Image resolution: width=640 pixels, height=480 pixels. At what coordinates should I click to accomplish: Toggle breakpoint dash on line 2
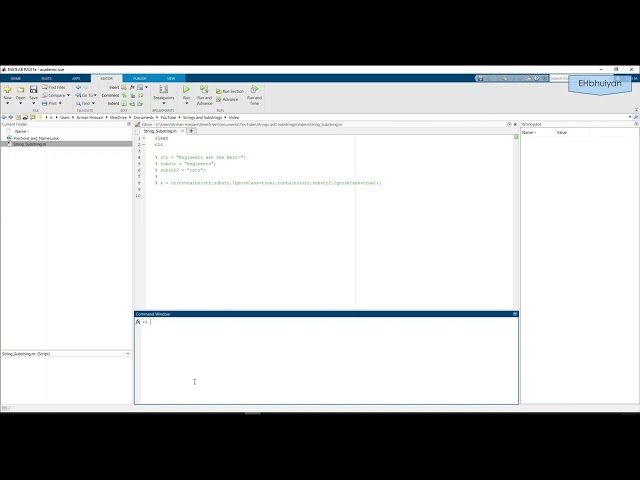point(143,144)
